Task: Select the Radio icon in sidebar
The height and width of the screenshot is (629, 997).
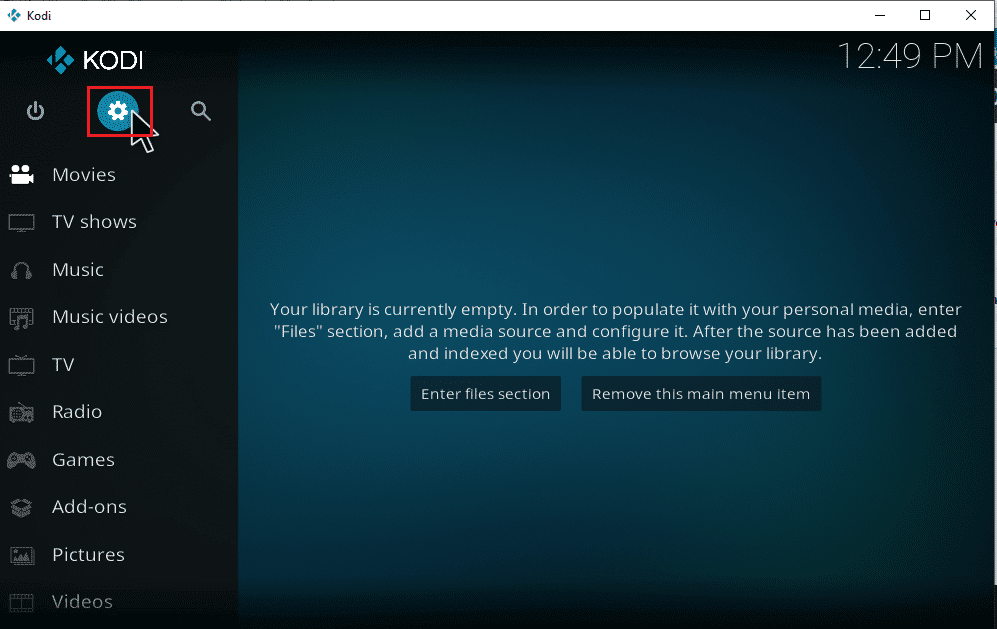Action: pyautogui.click(x=21, y=412)
